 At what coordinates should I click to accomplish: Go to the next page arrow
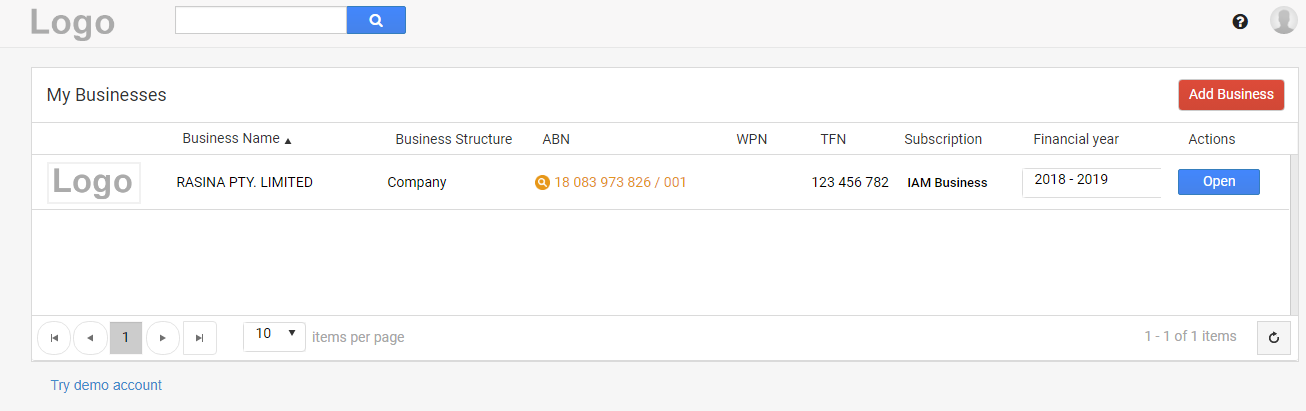pos(163,338)
